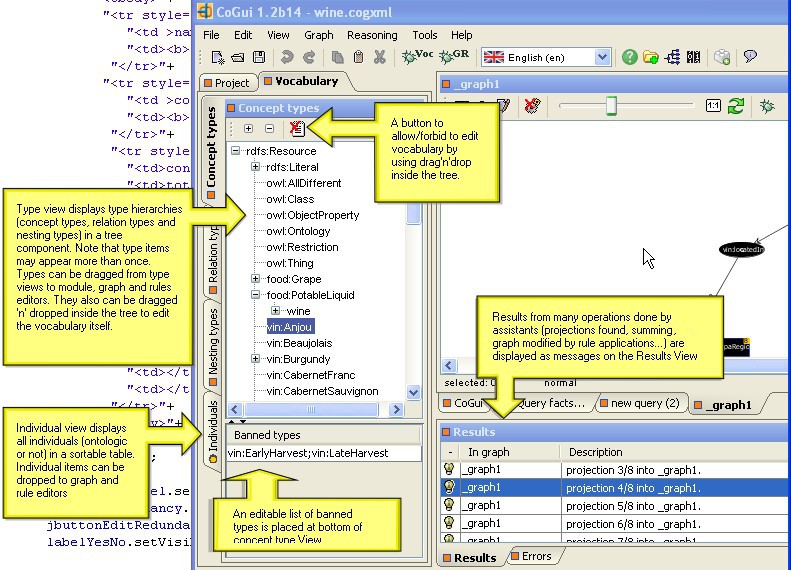The image size is (791, 570).
Task: Switch to the Nesting types side tab
Action: tap(213, 345)
